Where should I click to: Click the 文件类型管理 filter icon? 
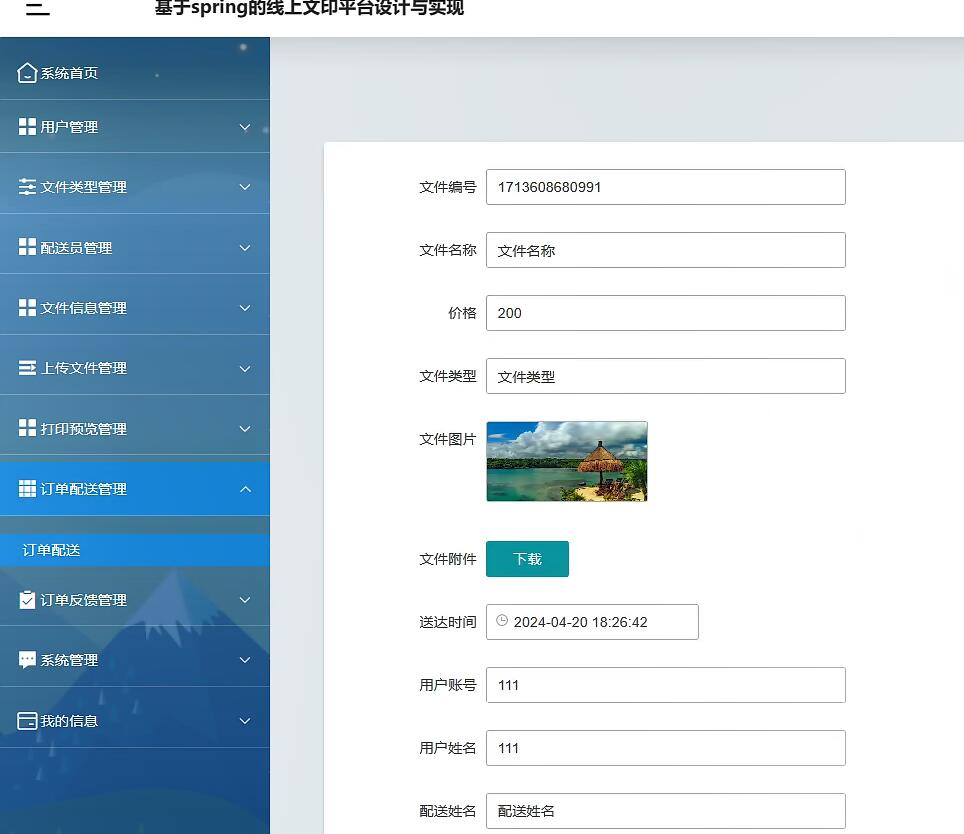point(27,186)
